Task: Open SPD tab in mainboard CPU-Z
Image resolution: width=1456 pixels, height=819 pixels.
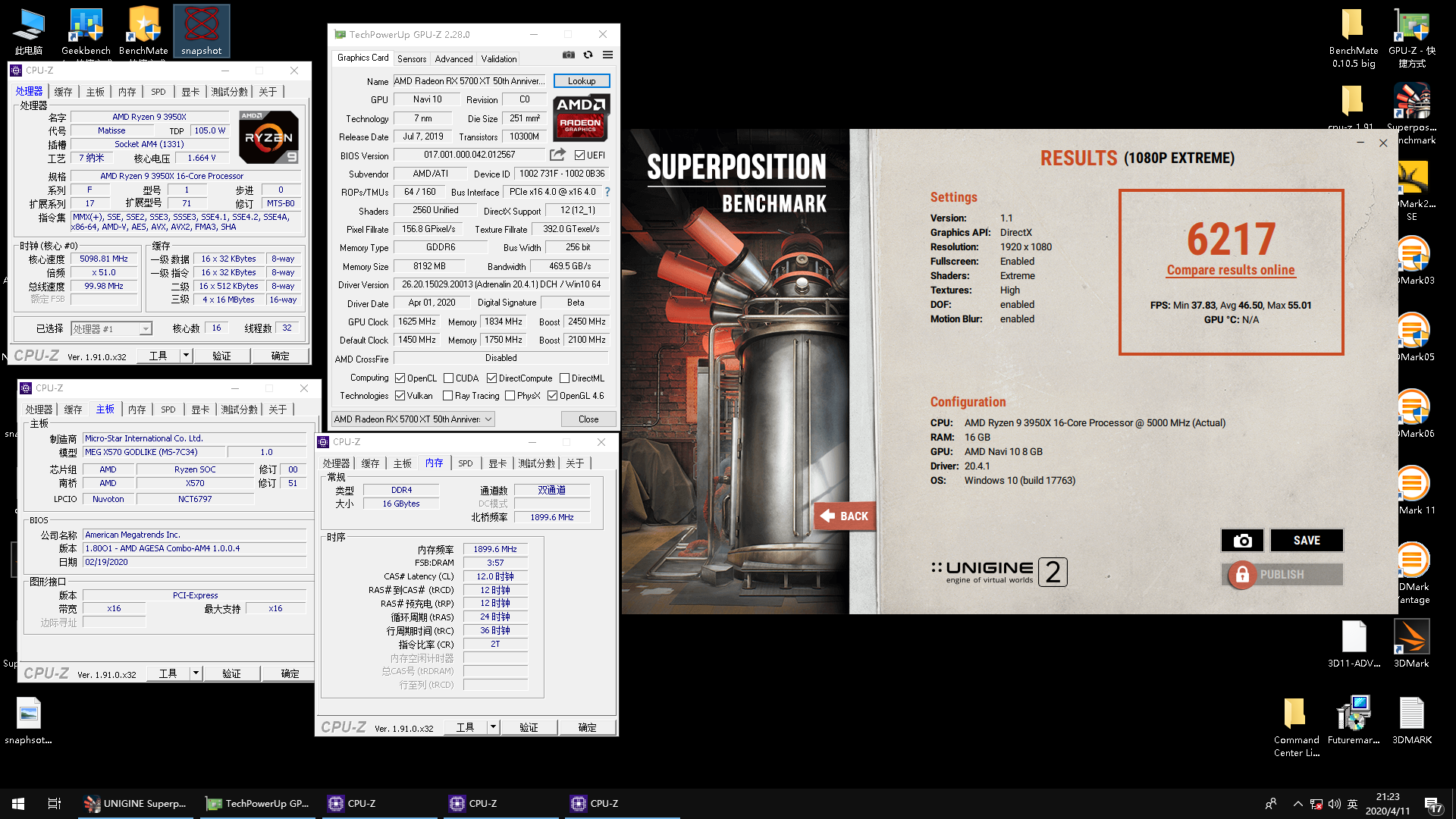Action: (x=168, y=409)
